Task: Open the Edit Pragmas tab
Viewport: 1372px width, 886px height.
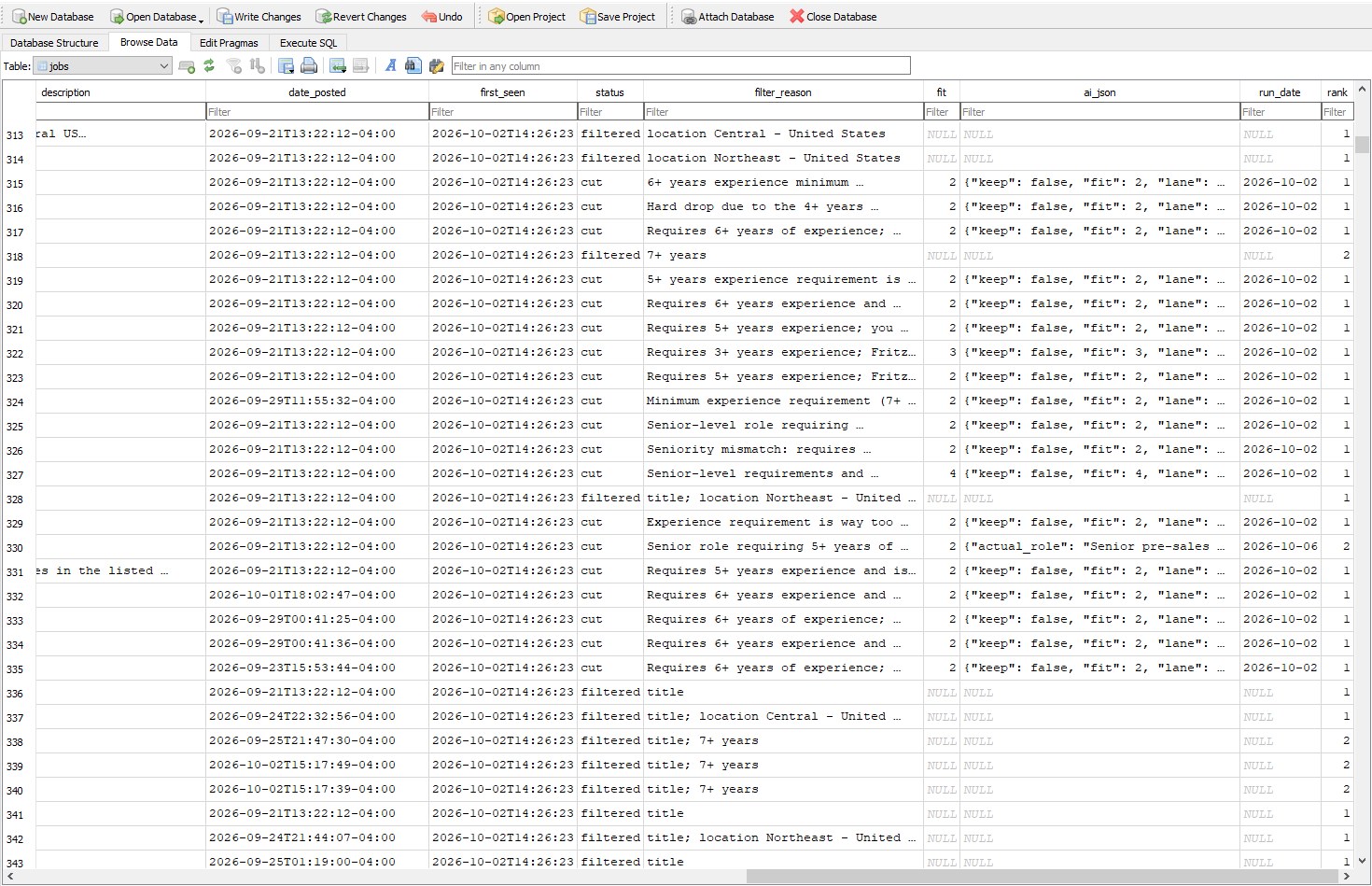Action: pyautogui.click(x=229, y=43)
